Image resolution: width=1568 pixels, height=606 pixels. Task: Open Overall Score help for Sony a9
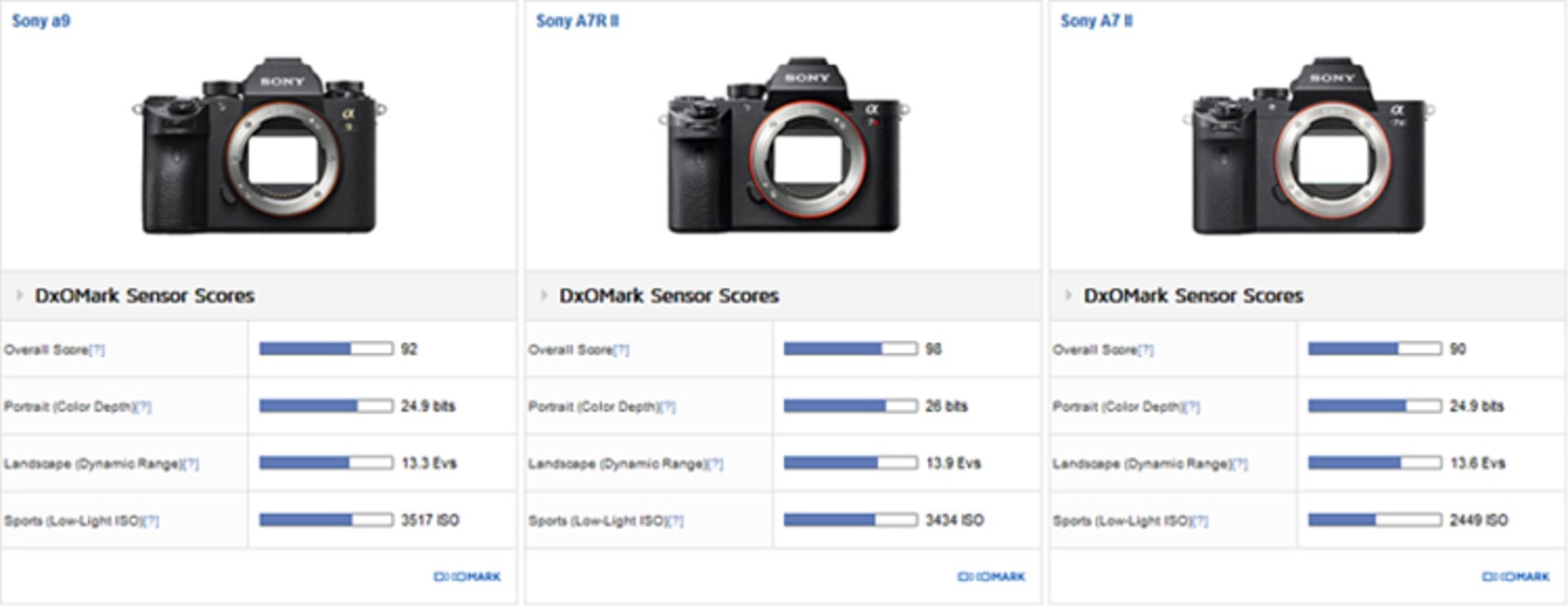(x=97, y=350)
